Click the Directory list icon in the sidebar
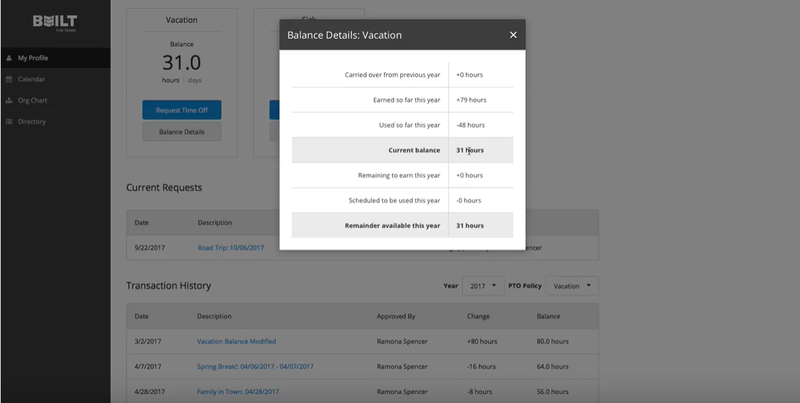Screen dimensions: 800x403 click(9, 121)
